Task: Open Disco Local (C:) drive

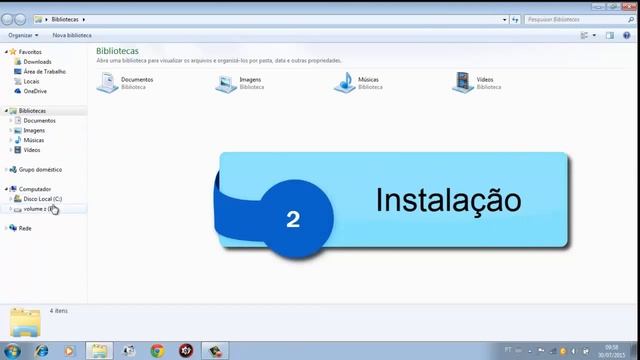Action: point(42,199)
